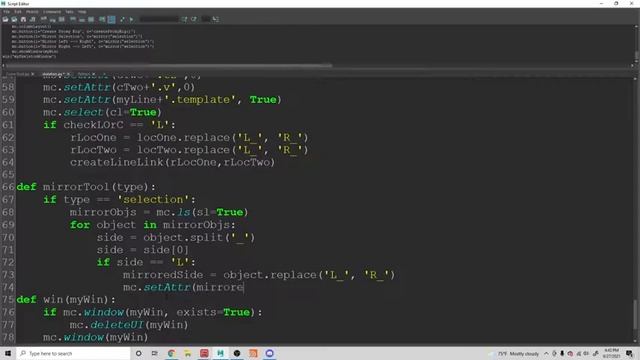Click 'mirroredSide' on line 73
The height and width of the screenshot is (360, 640).
163,275
